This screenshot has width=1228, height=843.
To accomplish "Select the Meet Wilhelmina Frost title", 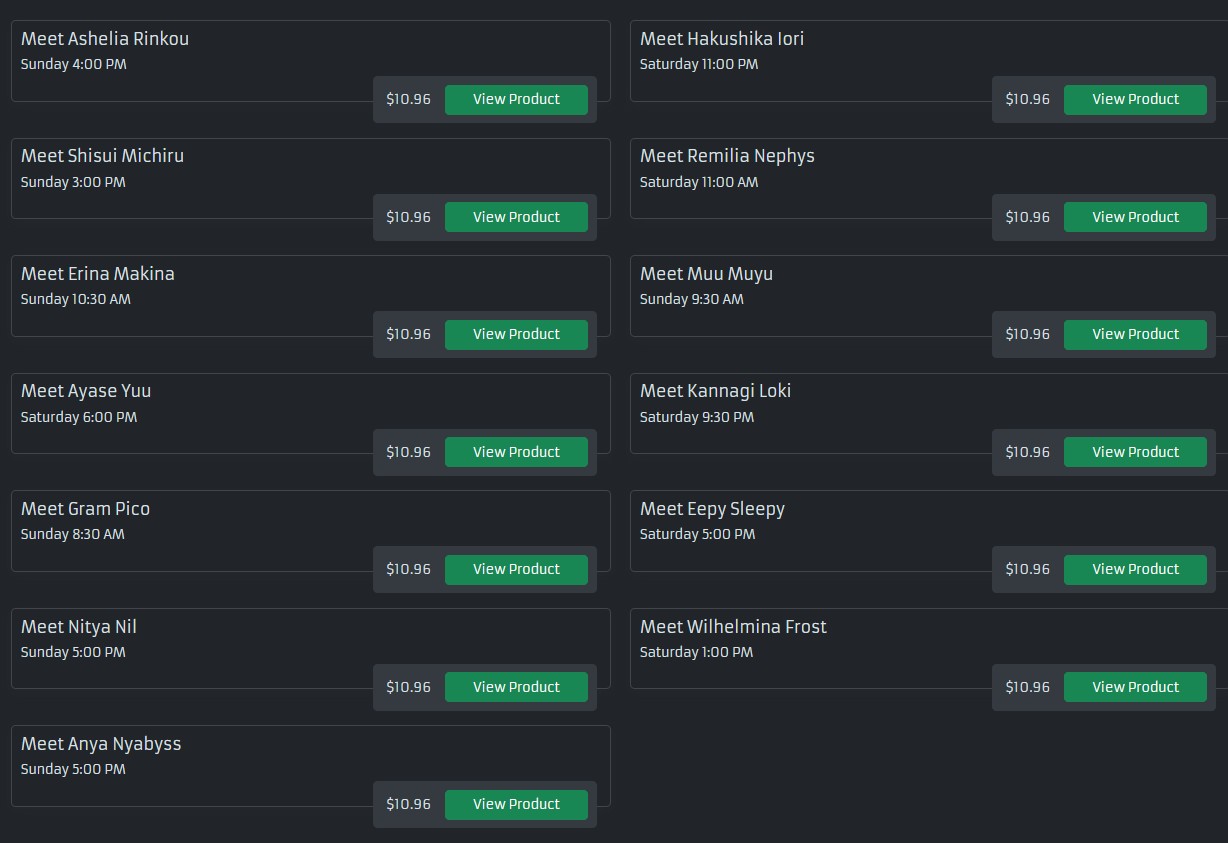I will click(733, 627).
